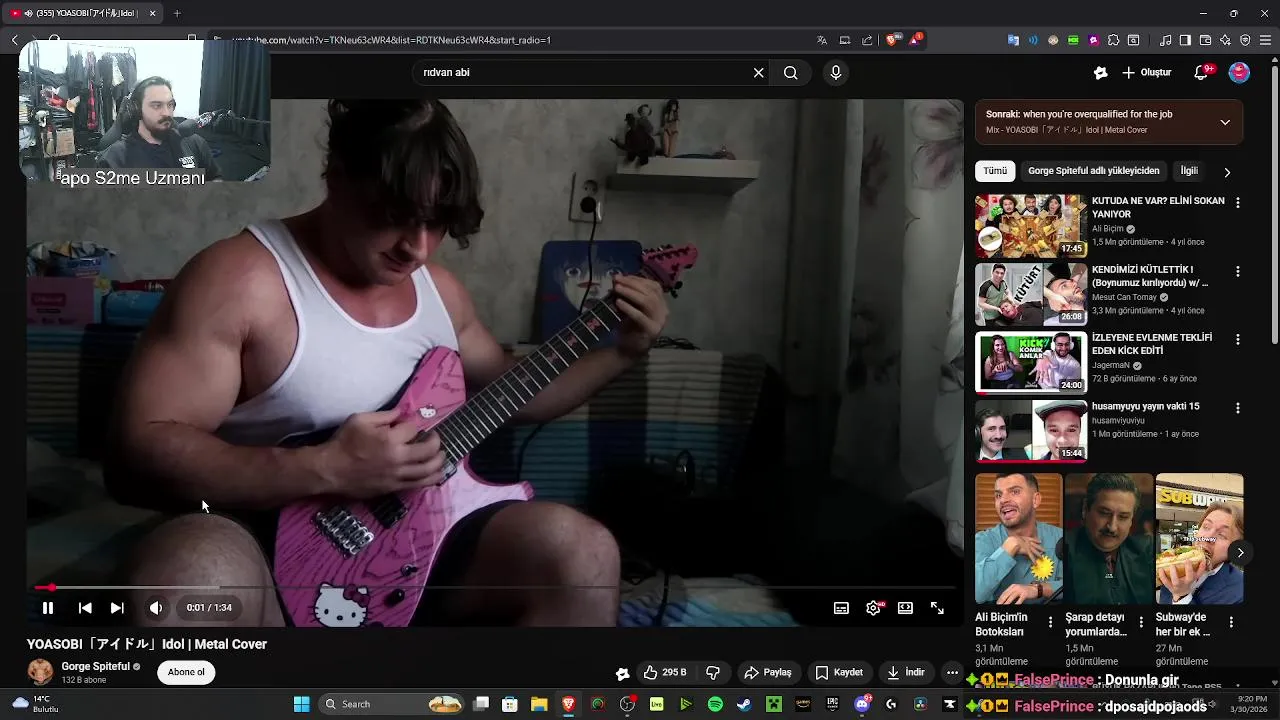
Task: Open Brave Wallet icon
Action: click(x=1205, y=40)
